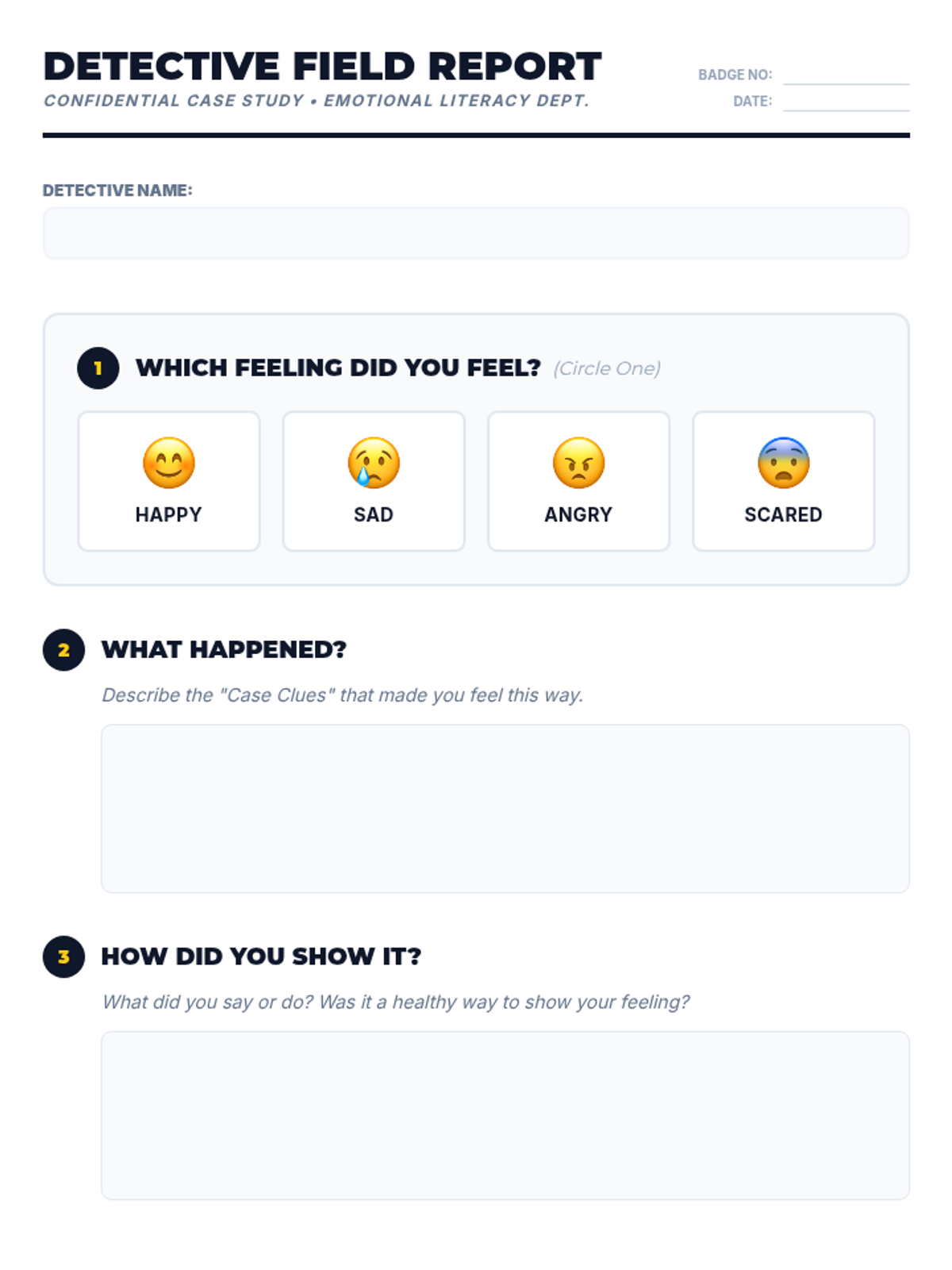Screen dimensions: 952x1270
Task: Click the Detective Field Report title
Action: [x=322, y=67]
